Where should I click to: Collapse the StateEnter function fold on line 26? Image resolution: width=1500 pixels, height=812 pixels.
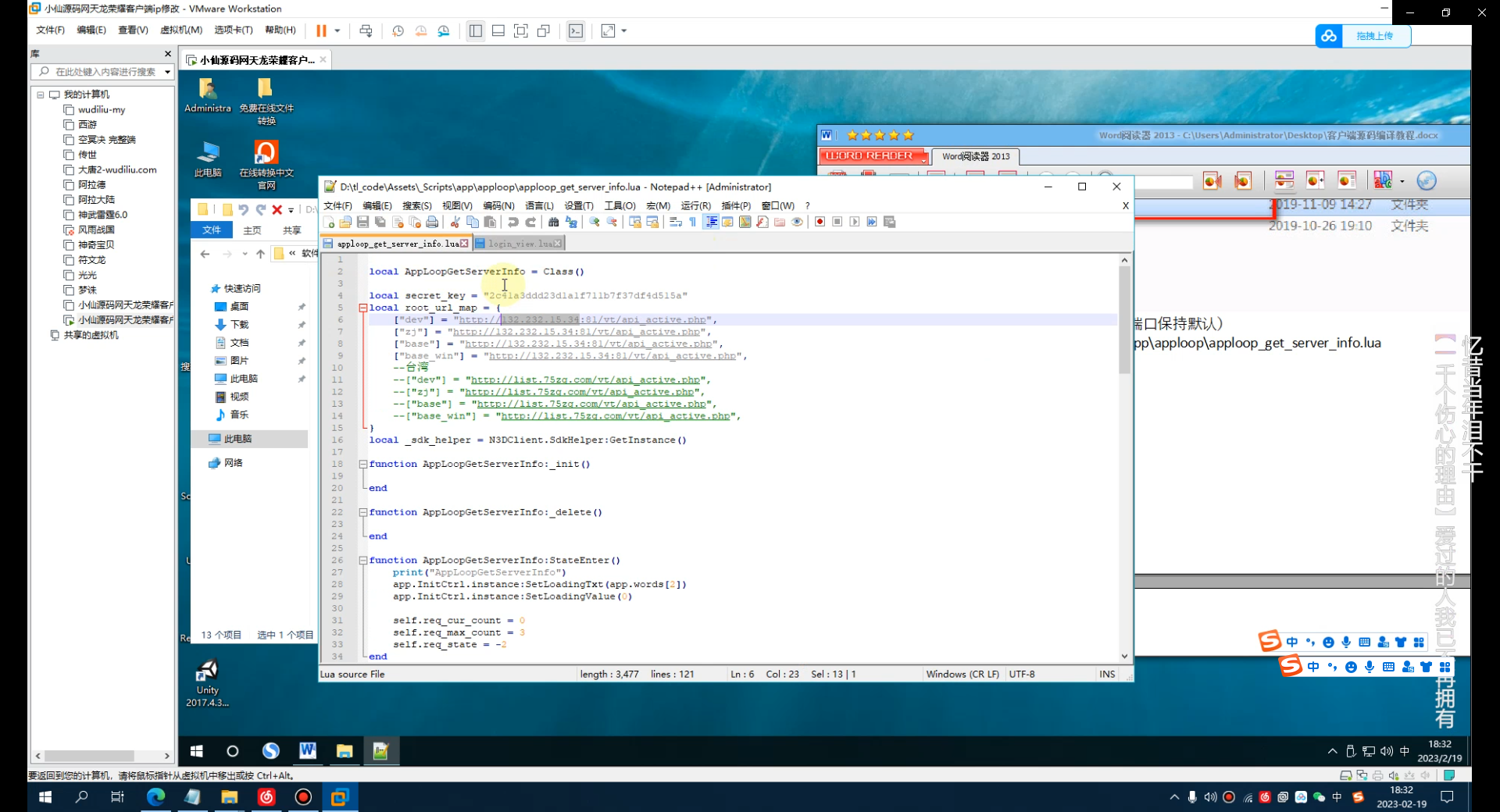[362, 560]
